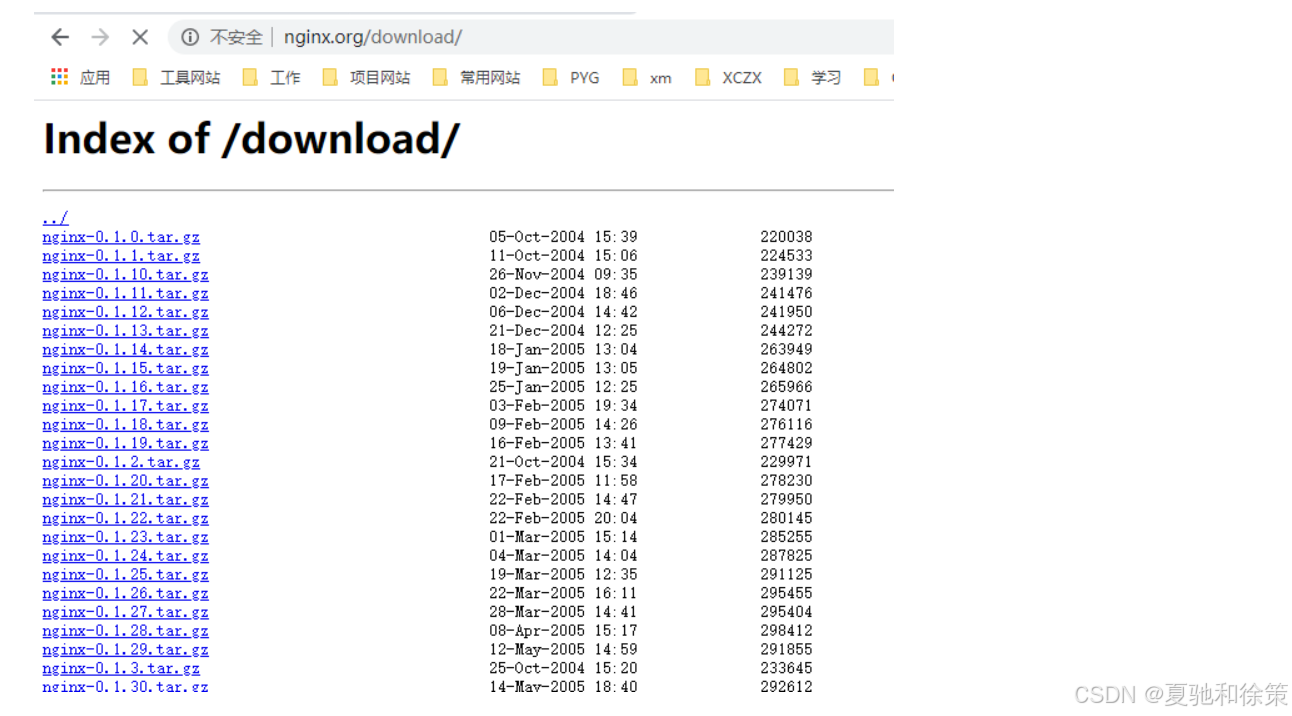The width and height of the screenshot is (1292, 716).
Task: Select file size 280145
Action: tap(786, 518)
